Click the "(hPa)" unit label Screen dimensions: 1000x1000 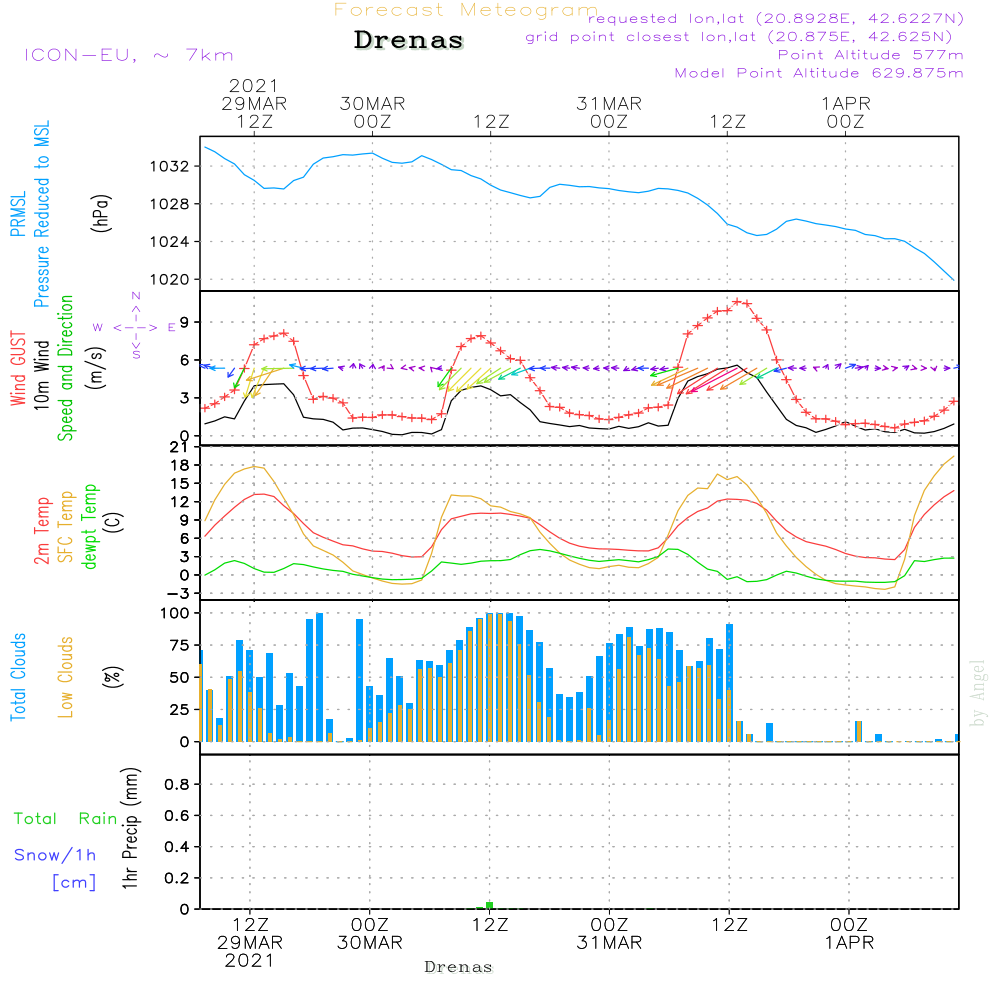(101, 213)
